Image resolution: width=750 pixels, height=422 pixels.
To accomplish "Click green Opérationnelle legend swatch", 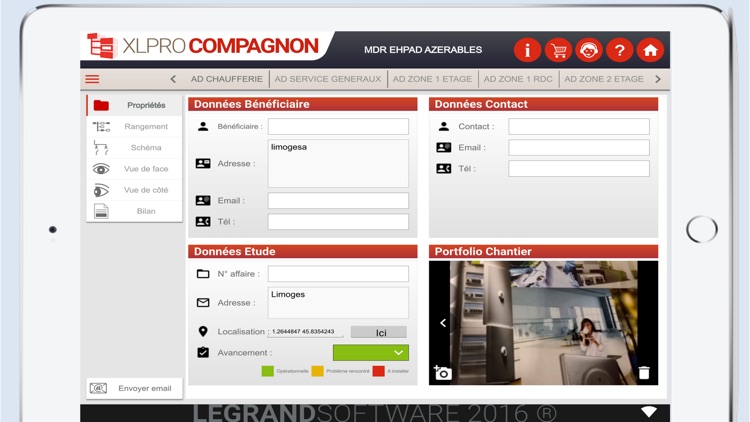I will (x=268, y=371).
